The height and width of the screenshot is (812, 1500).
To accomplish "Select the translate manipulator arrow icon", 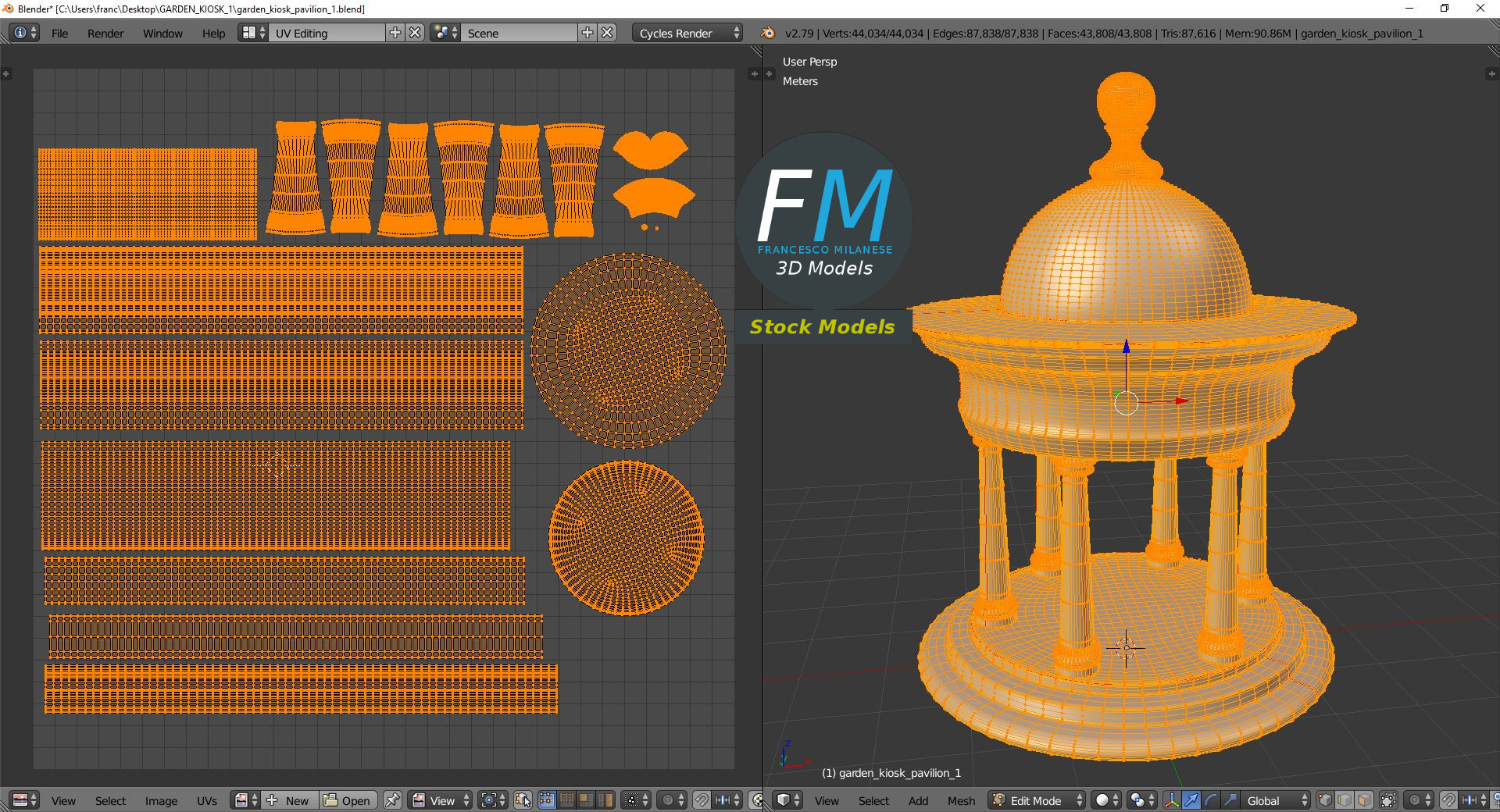I will click(1190, 801).
